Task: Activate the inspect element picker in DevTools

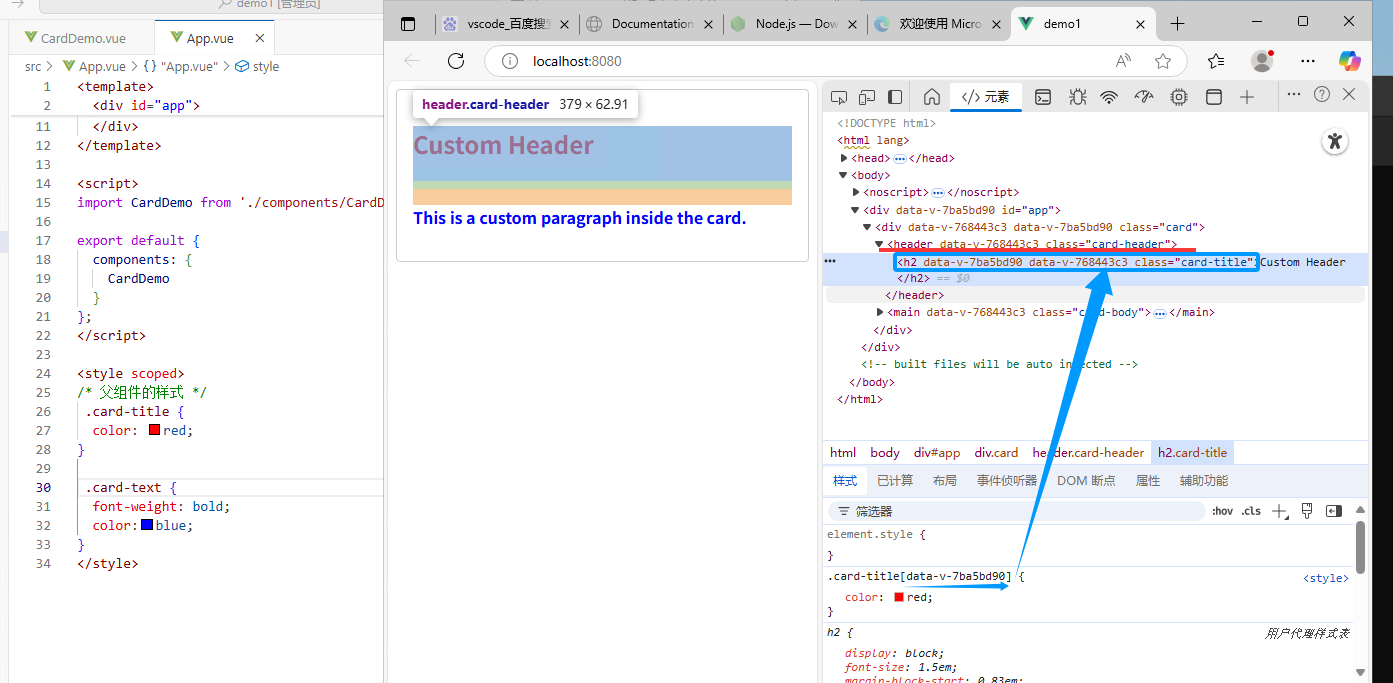Action: 839,97
